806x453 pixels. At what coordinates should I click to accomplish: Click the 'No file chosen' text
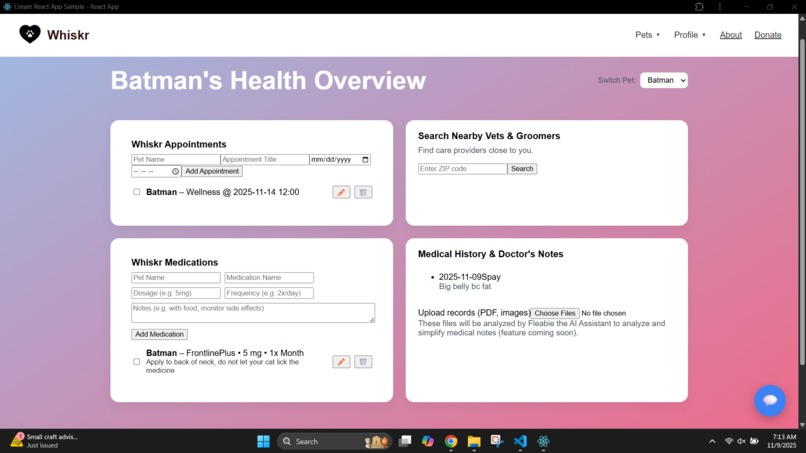603,313
